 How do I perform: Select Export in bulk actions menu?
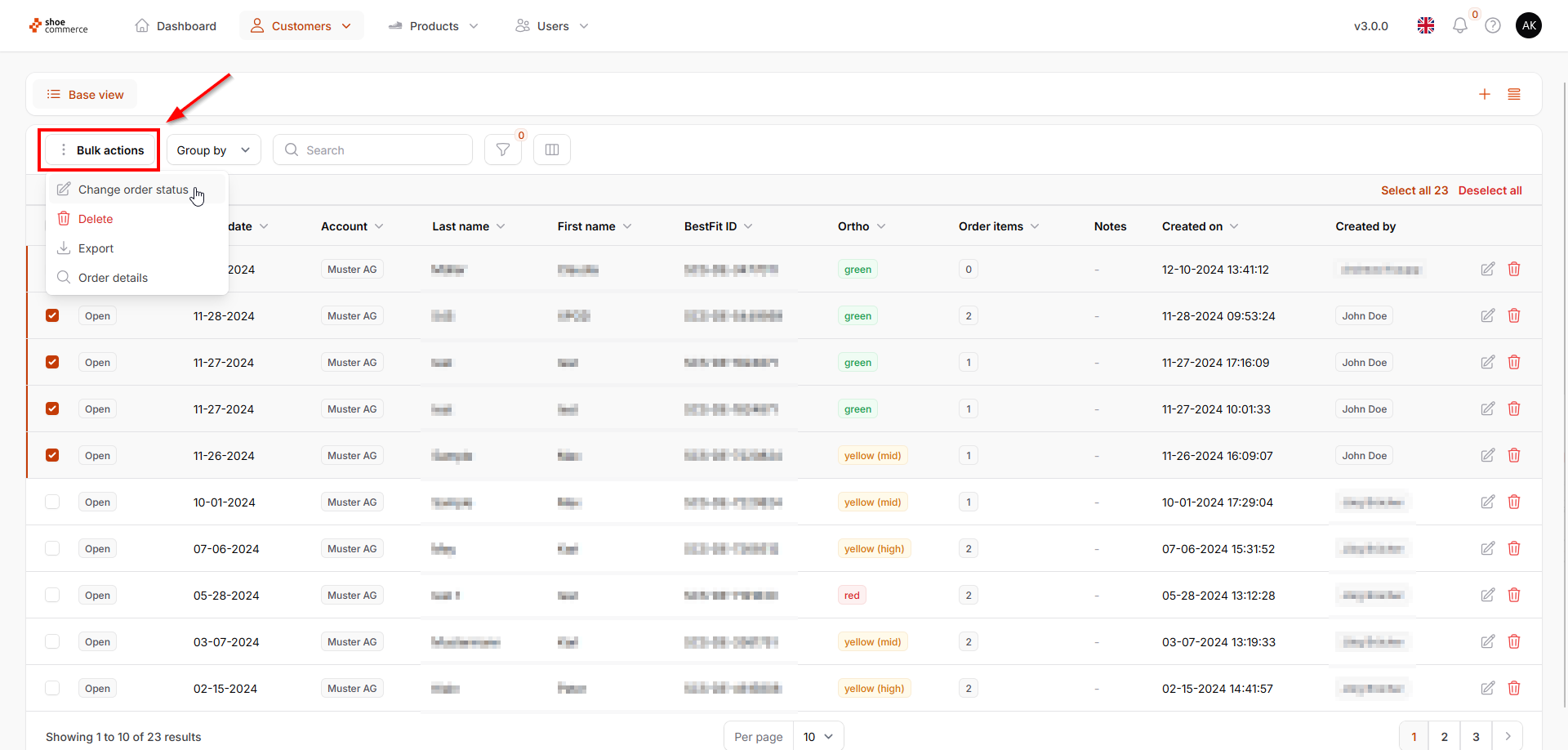[x=96, y=248]
